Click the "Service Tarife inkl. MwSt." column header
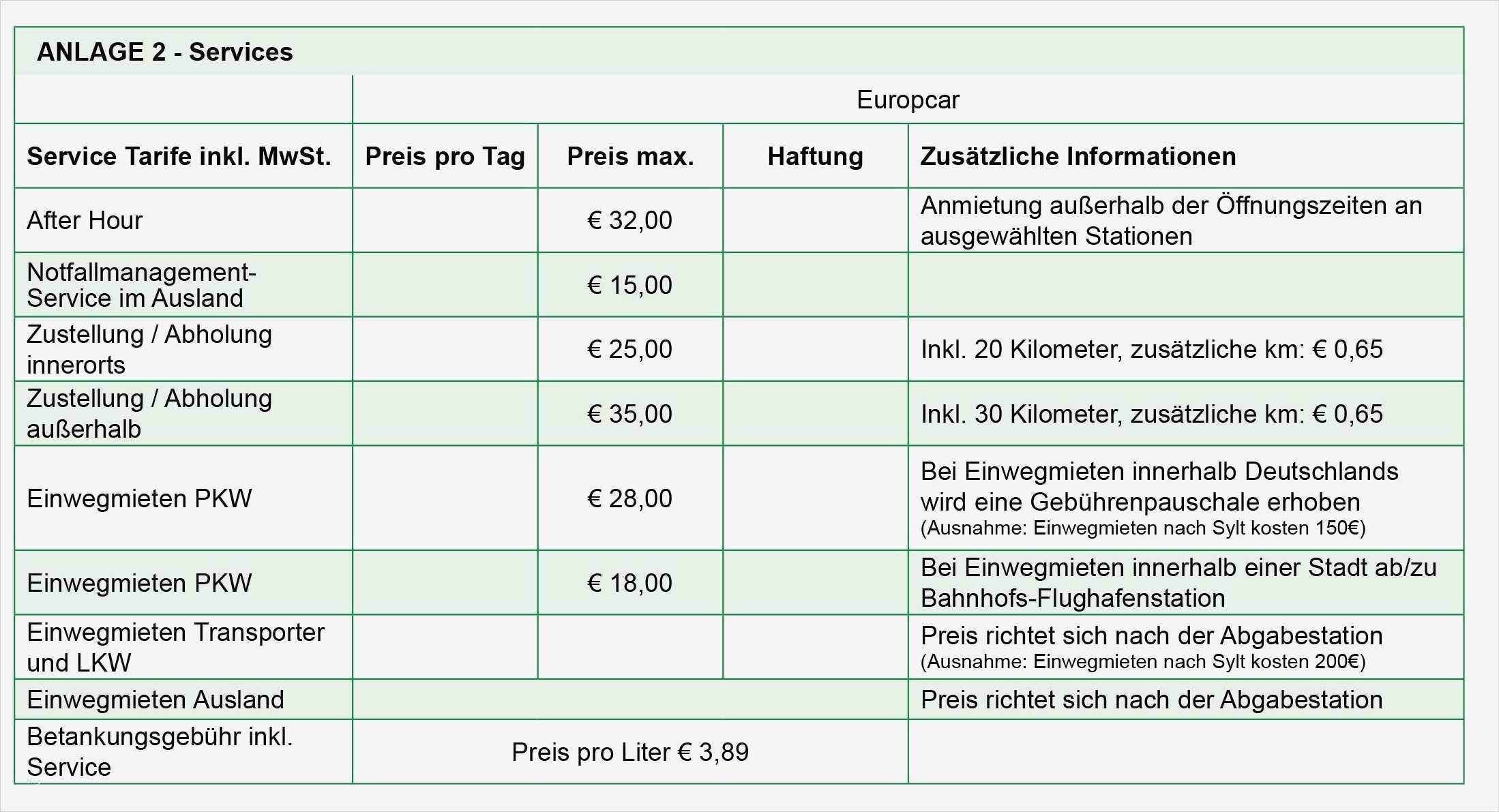This screenshot has width=1499, height=812. 179,156
